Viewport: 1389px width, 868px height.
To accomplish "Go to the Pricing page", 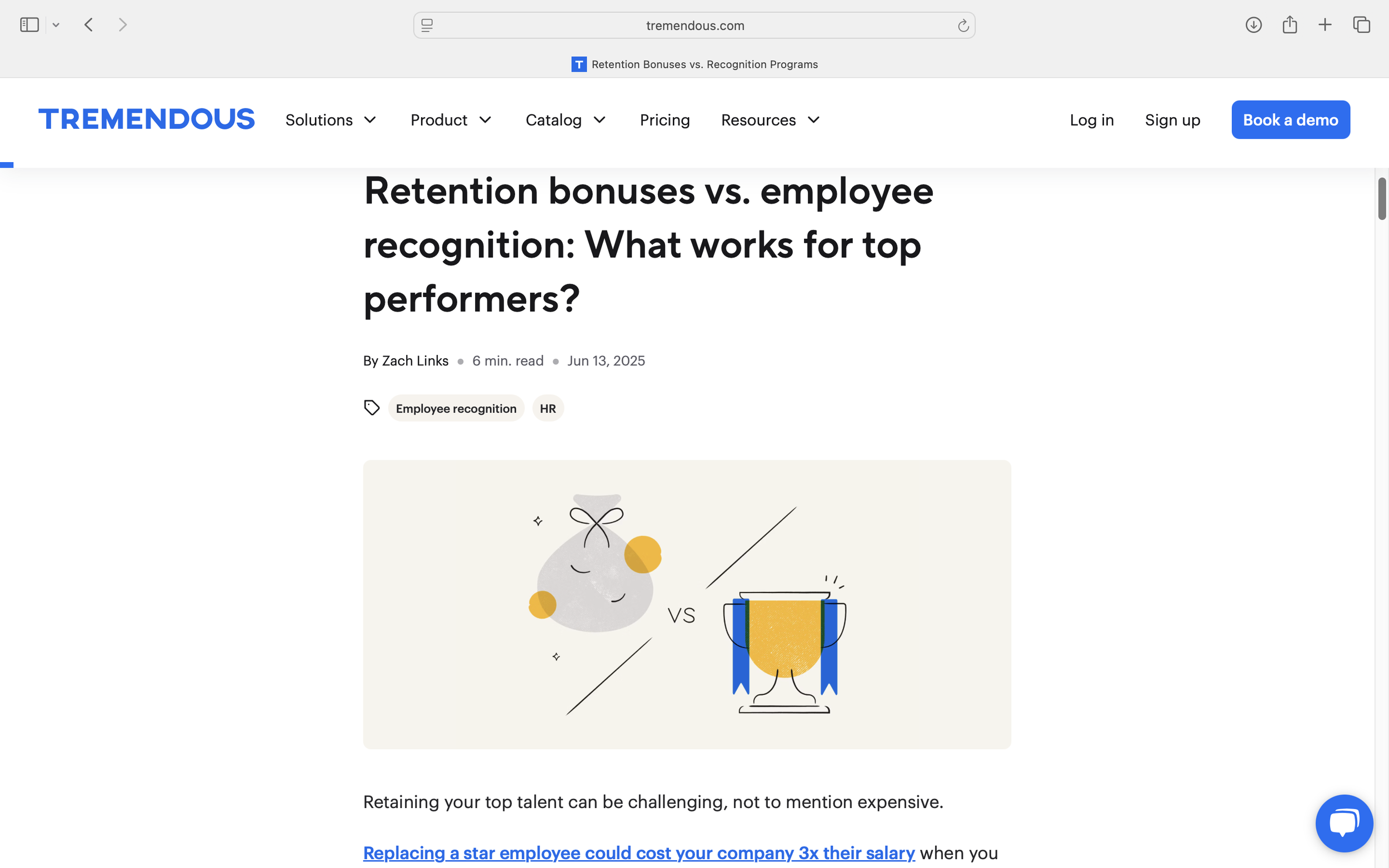I will [x=664, y=120].
